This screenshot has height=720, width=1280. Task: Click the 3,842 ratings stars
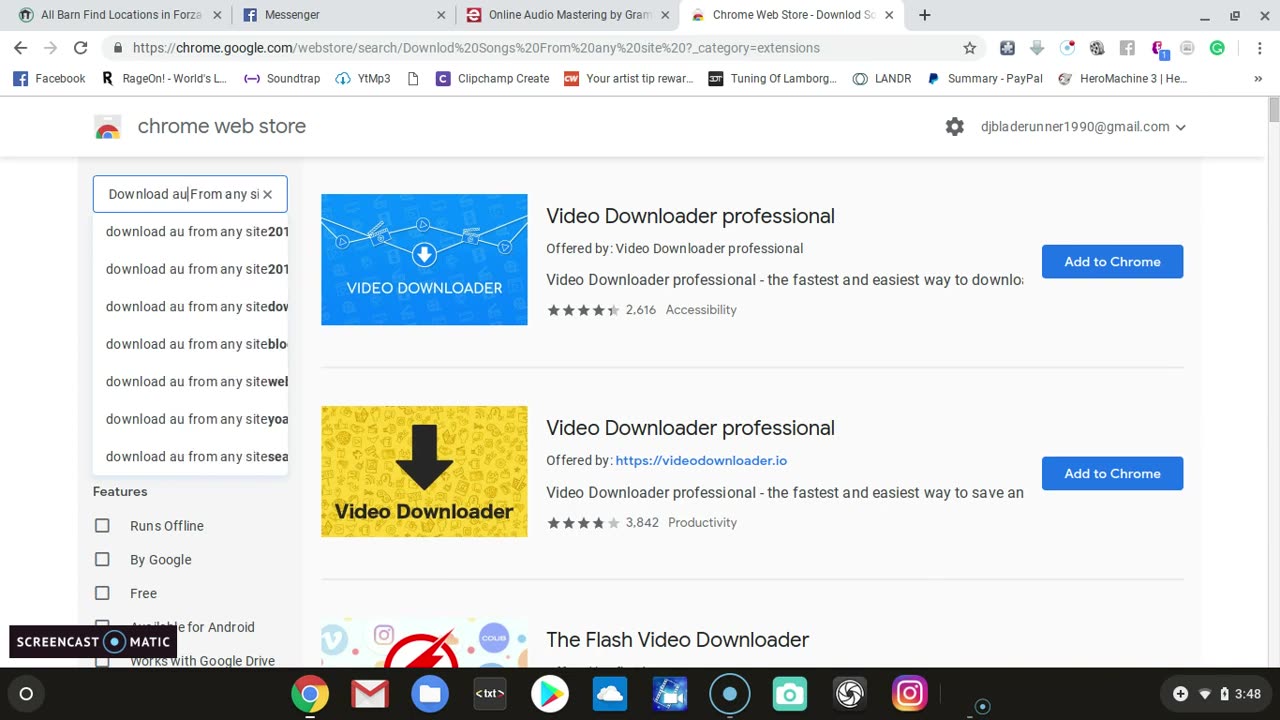click(x=583, y=523)
